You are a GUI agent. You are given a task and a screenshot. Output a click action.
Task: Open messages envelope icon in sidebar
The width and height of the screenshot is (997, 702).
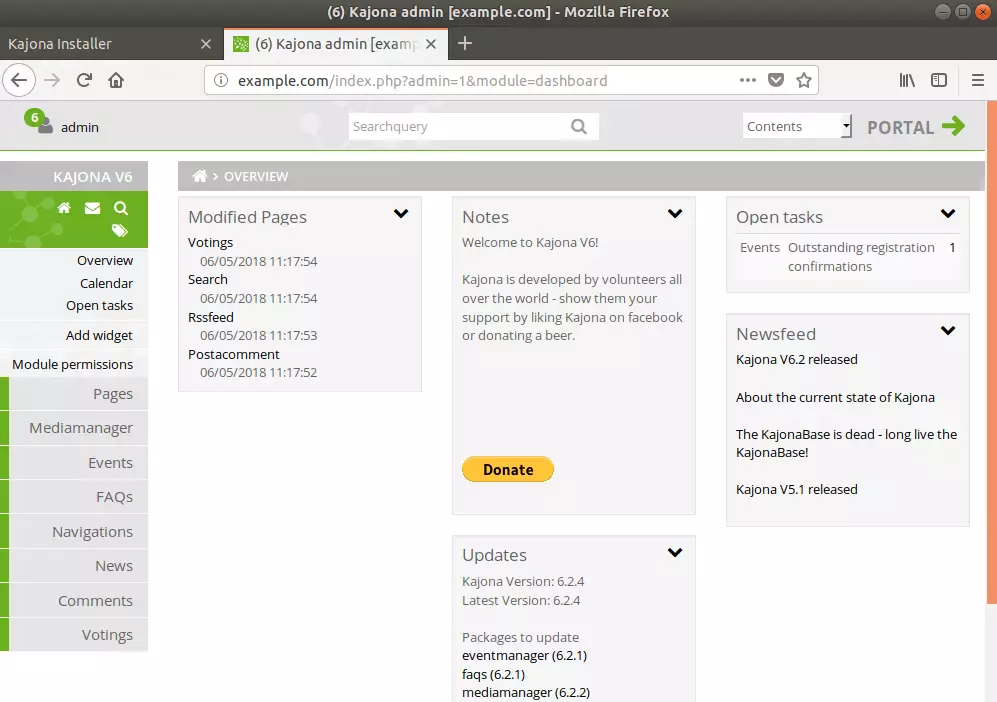point(92,208)
